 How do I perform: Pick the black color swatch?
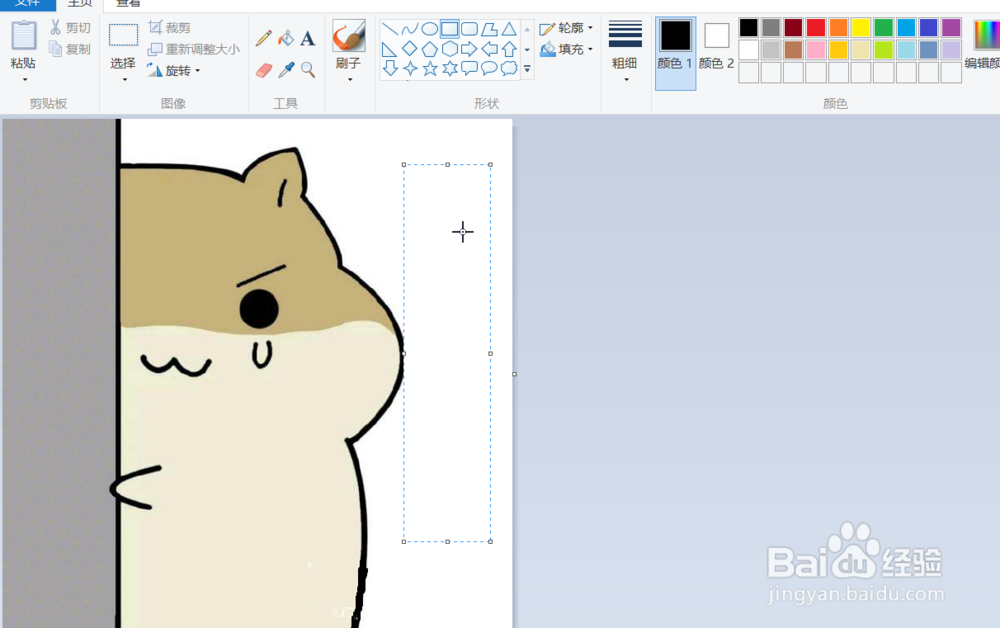749,27
